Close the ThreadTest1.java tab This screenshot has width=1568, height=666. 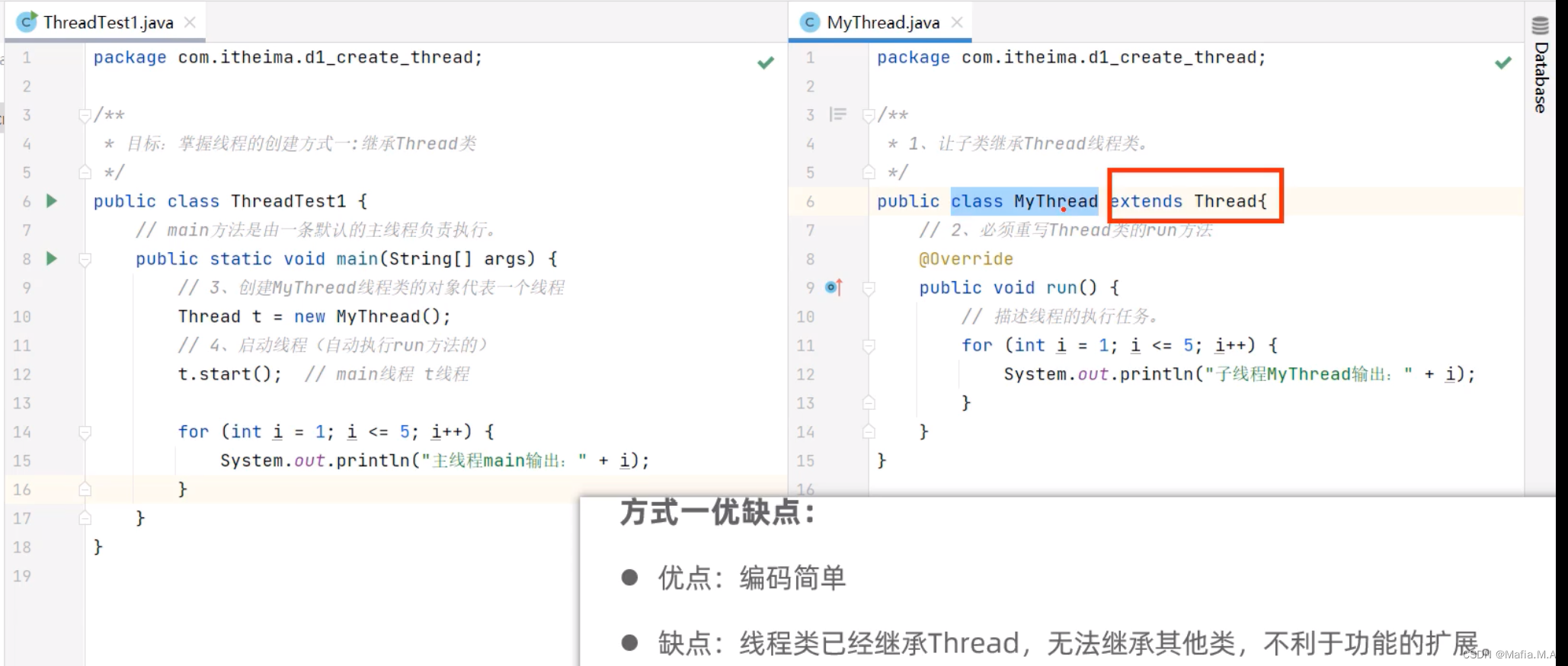coord(190,22)
